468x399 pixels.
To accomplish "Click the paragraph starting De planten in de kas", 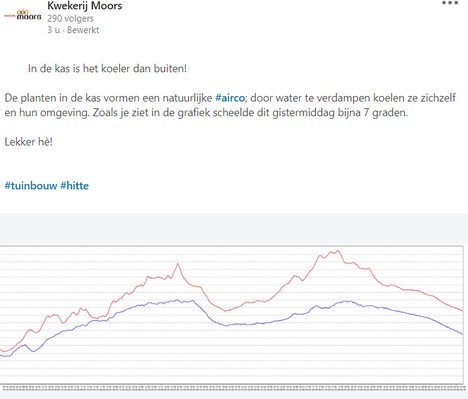I will pyautogui.click(x=230, y=105).
